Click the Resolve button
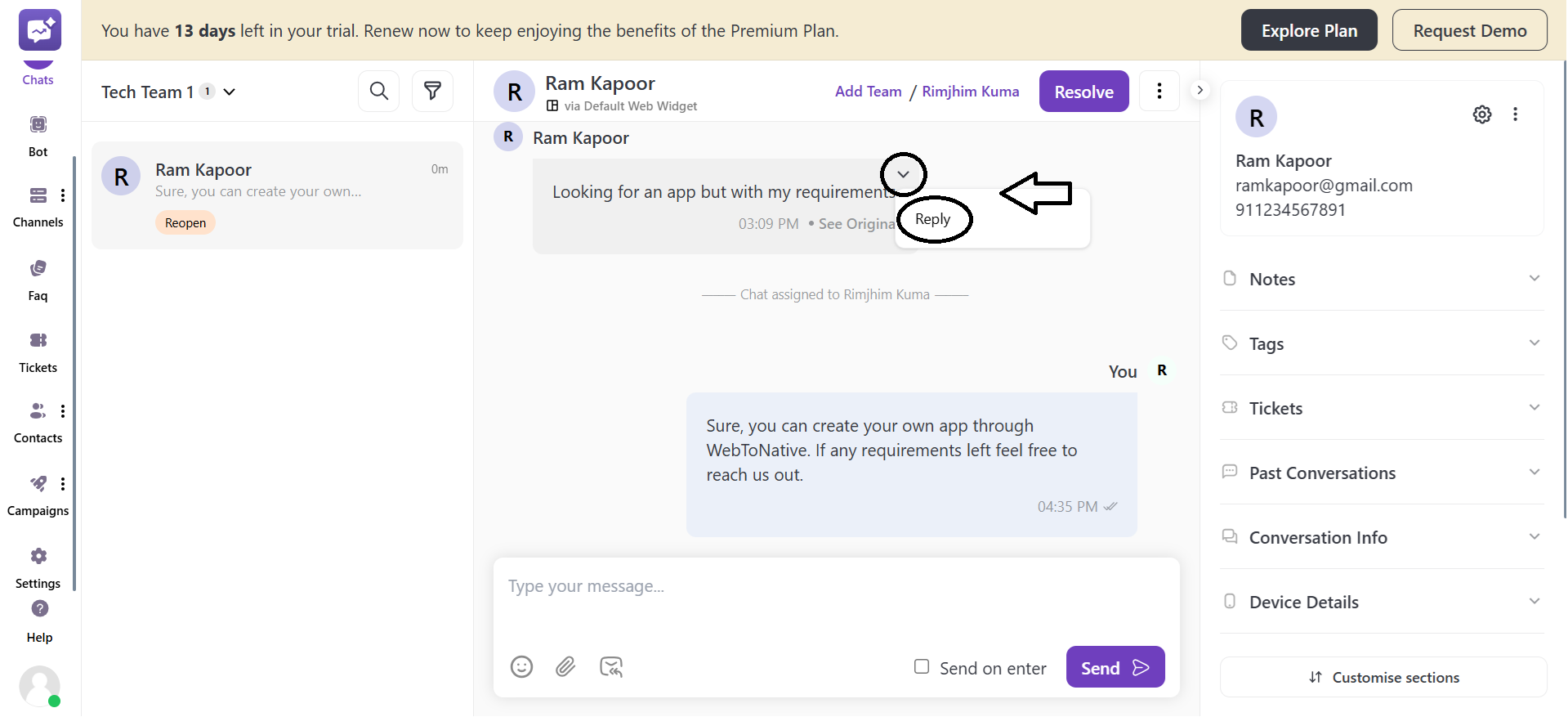 pos(1083,91)
